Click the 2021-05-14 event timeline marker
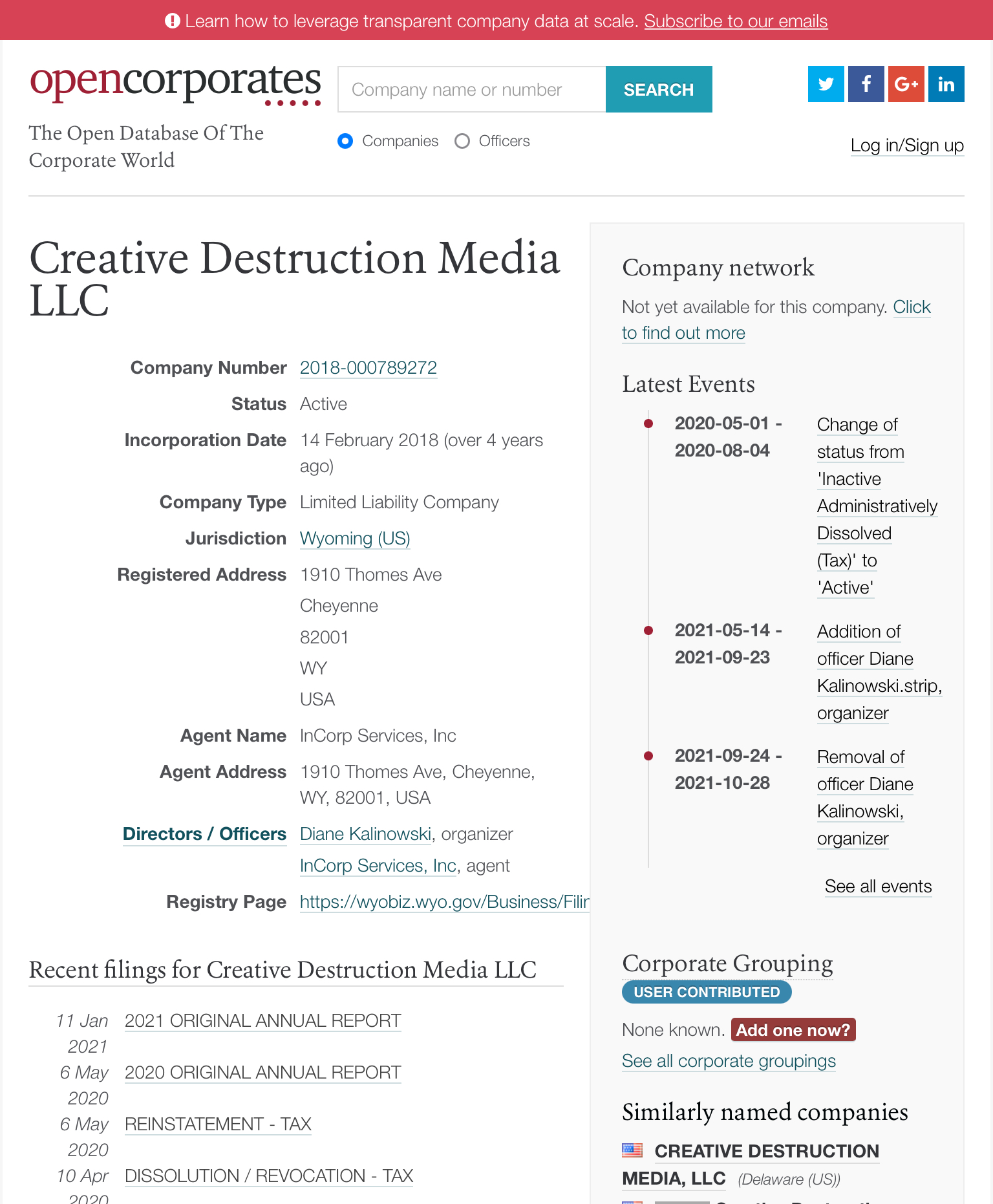Screen dimensions: 993x1204 [x=648, y=630]
